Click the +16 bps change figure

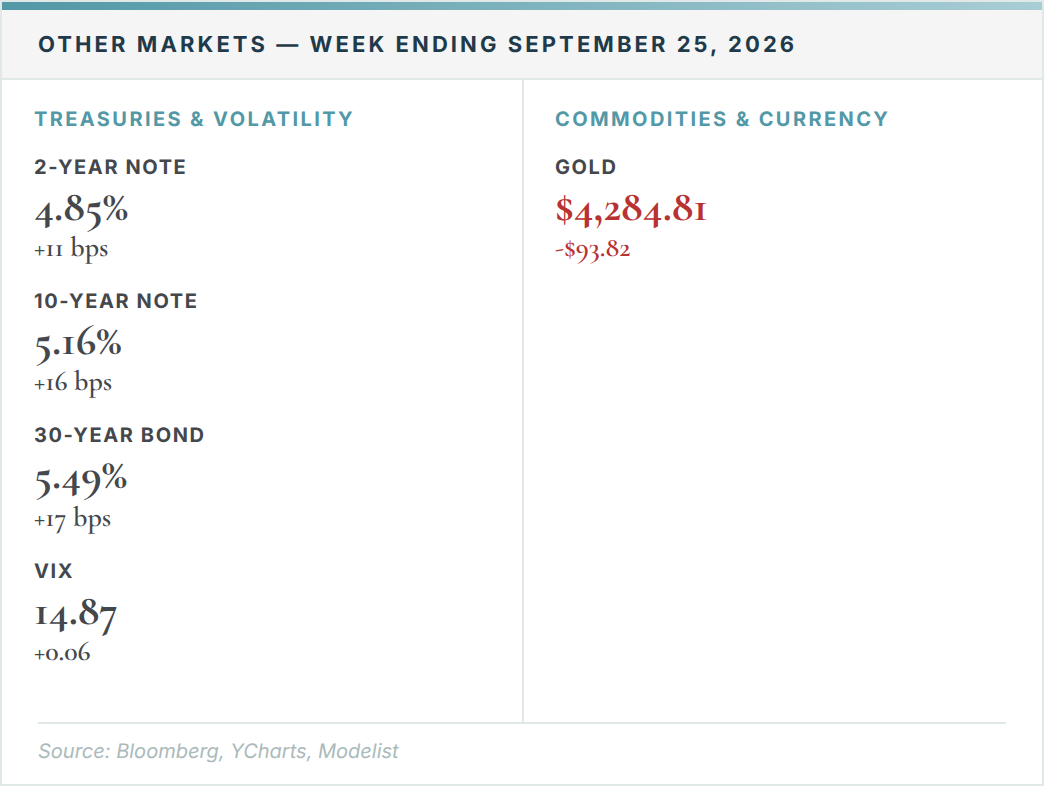[73, 383]
